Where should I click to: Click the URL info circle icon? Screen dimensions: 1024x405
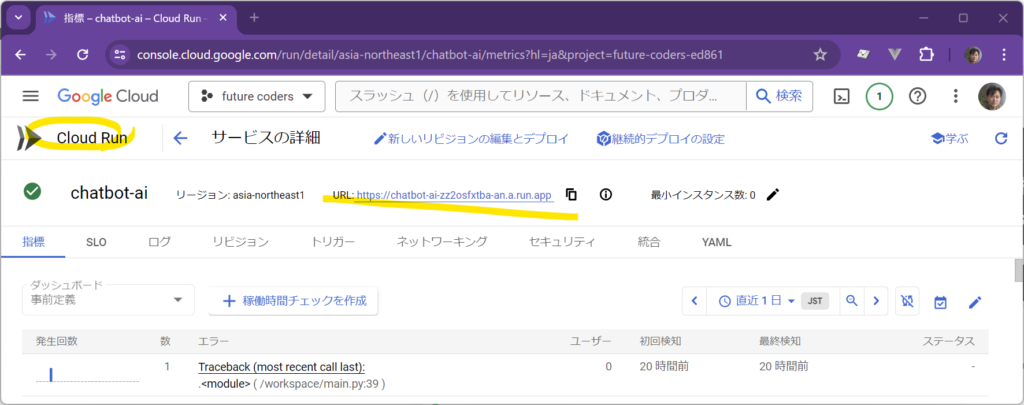tap(605, 195)
